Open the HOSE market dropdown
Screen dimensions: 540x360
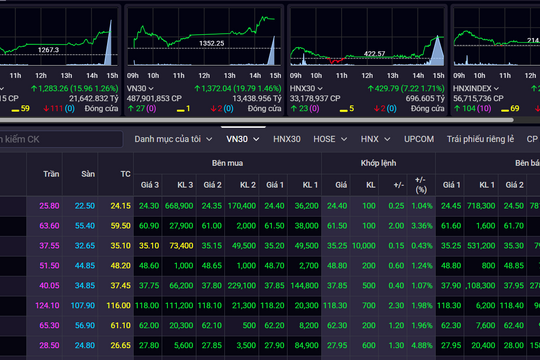[330, 139]
